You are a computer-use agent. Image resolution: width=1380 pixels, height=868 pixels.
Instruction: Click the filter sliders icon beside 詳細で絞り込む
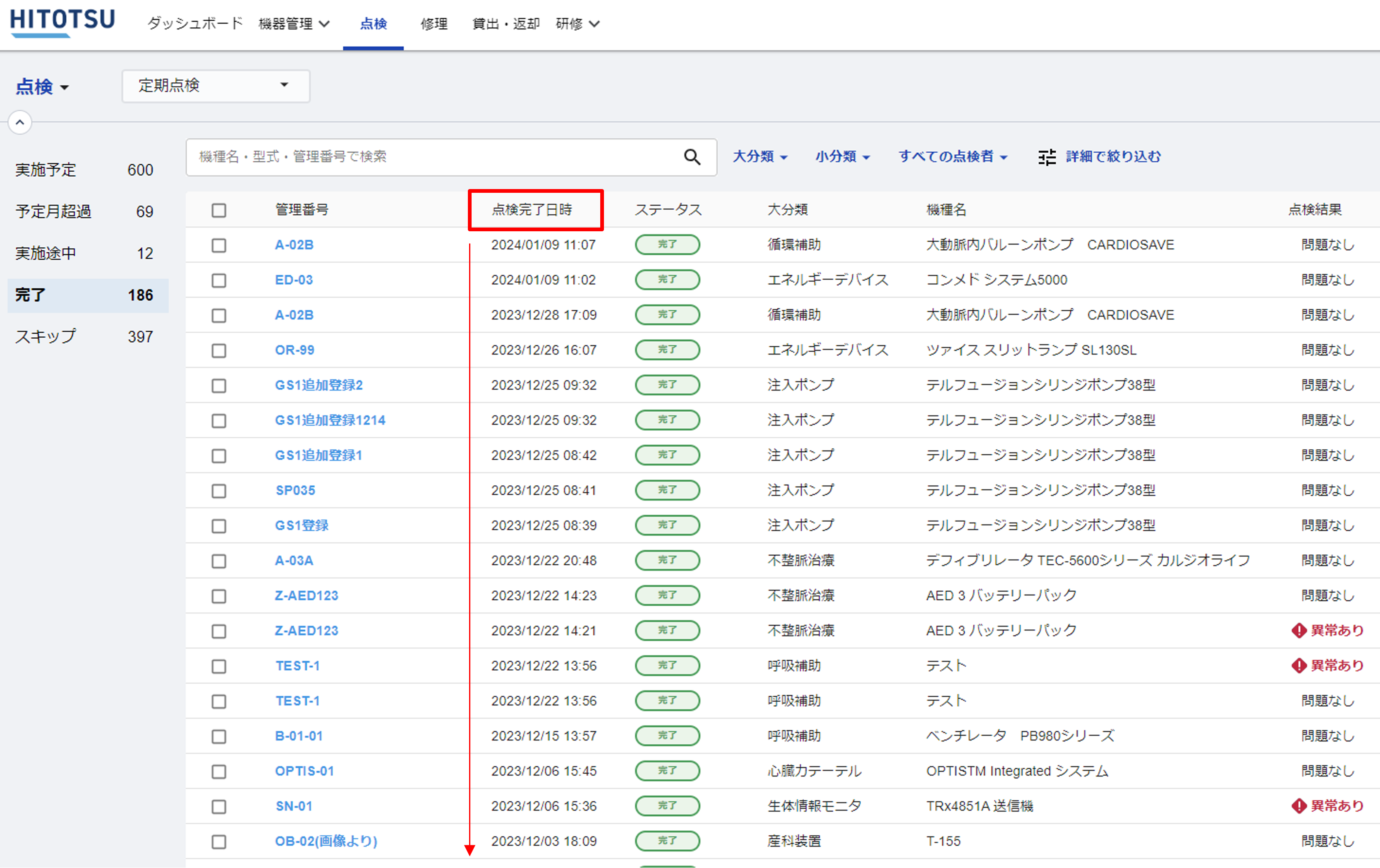[x=1047, y=156]
